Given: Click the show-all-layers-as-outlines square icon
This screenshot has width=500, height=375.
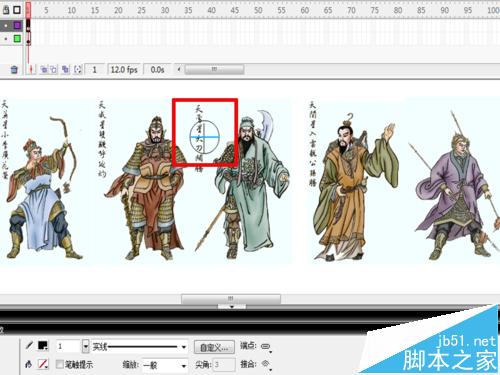Looking at the screenshot, I should [17, 10].
